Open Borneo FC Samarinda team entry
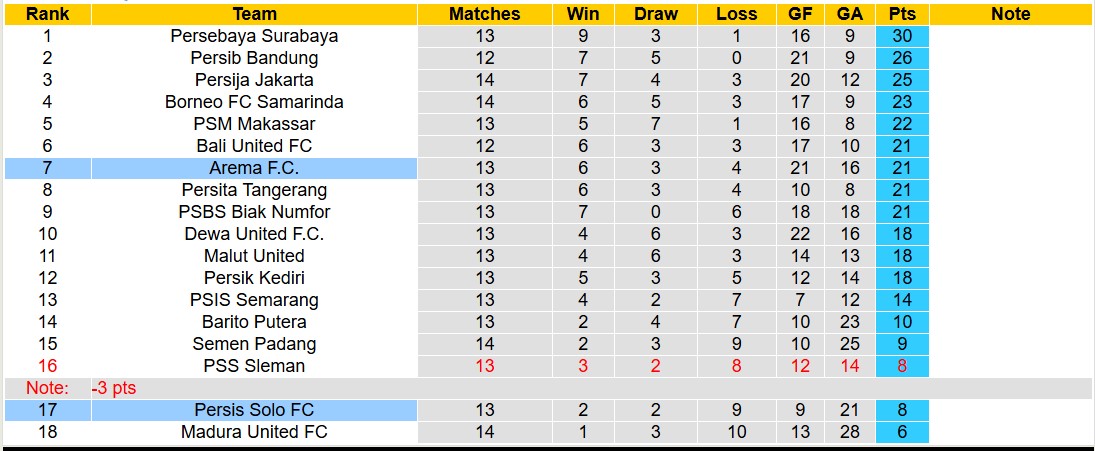The image size is (1095, 451). coord(254,102)
